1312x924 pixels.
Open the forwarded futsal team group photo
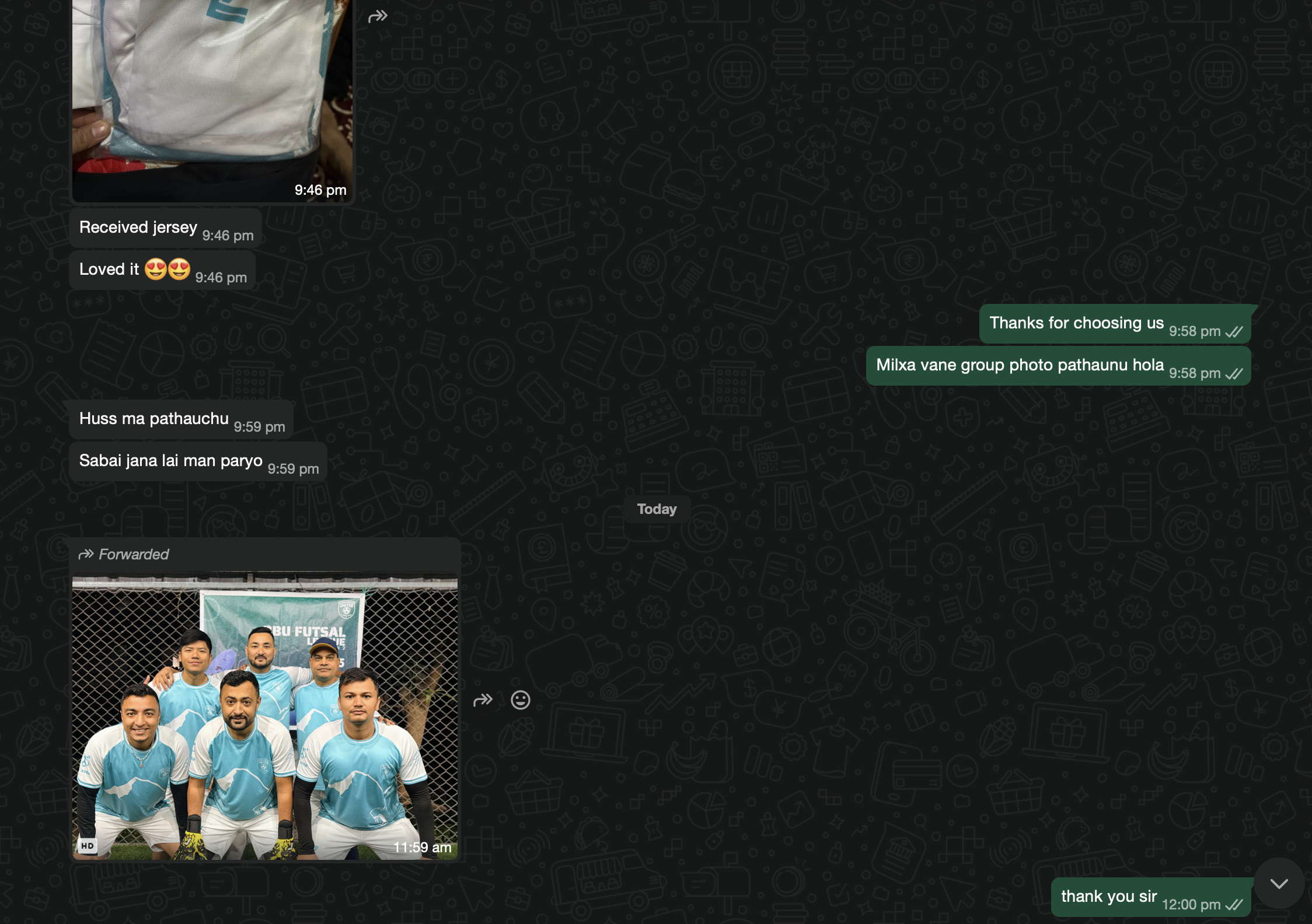264,715
